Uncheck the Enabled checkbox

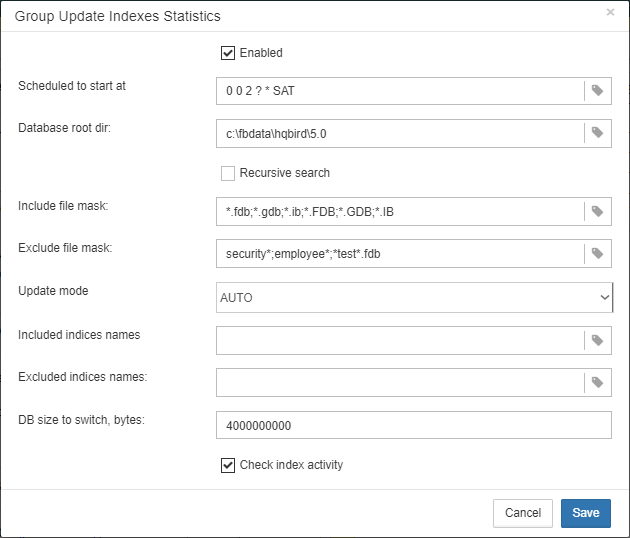[228, 53]
